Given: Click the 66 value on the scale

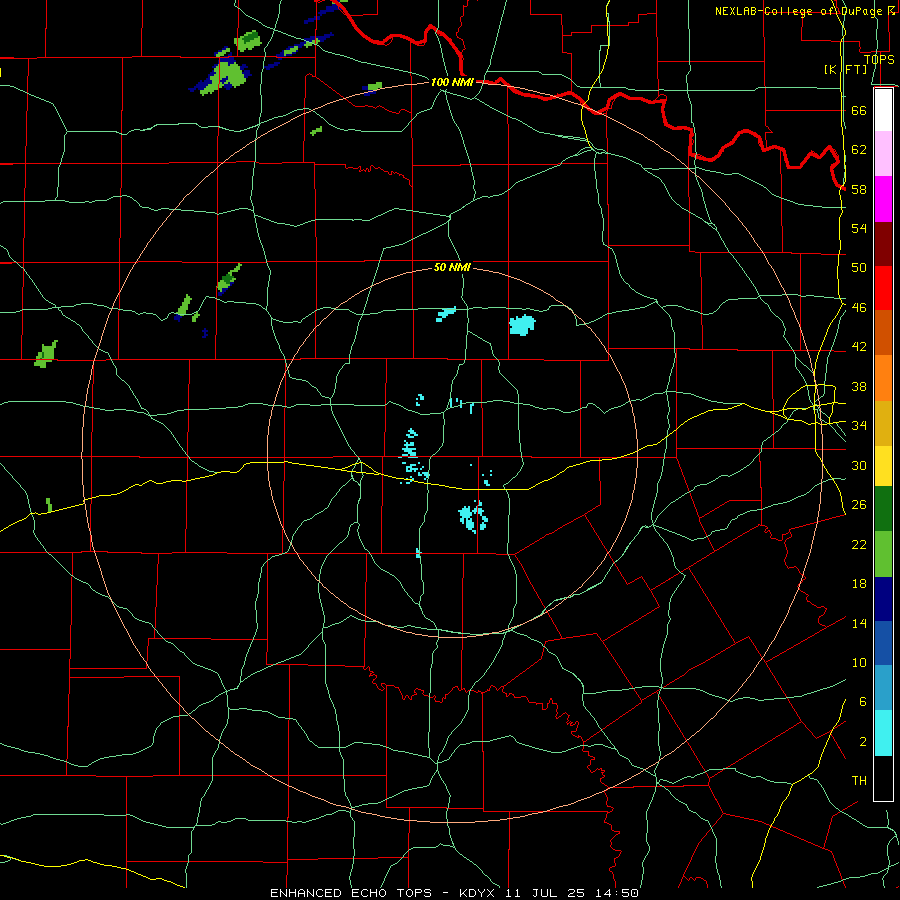Looking at the screenshot, I should click(x=859, y=110).
